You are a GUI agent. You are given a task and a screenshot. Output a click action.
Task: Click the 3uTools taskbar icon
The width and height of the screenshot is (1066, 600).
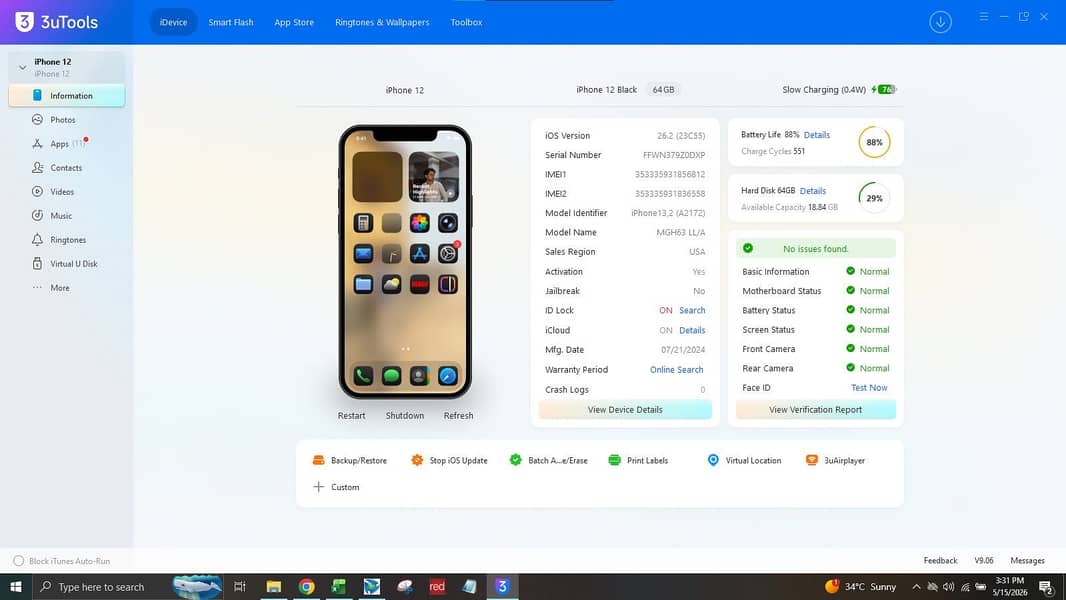point(502,586)
